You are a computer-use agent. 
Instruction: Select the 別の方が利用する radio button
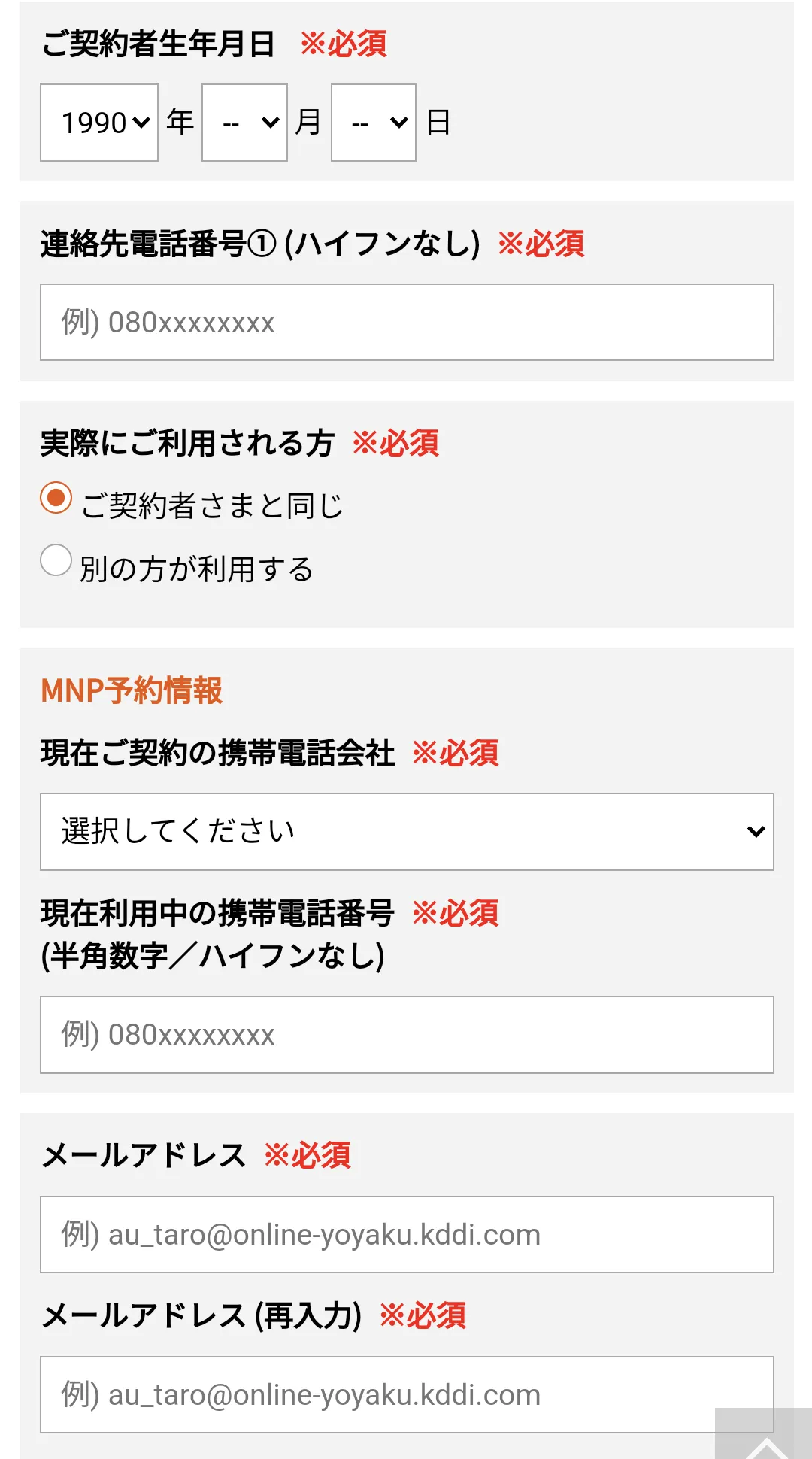[x=56, y=560]
